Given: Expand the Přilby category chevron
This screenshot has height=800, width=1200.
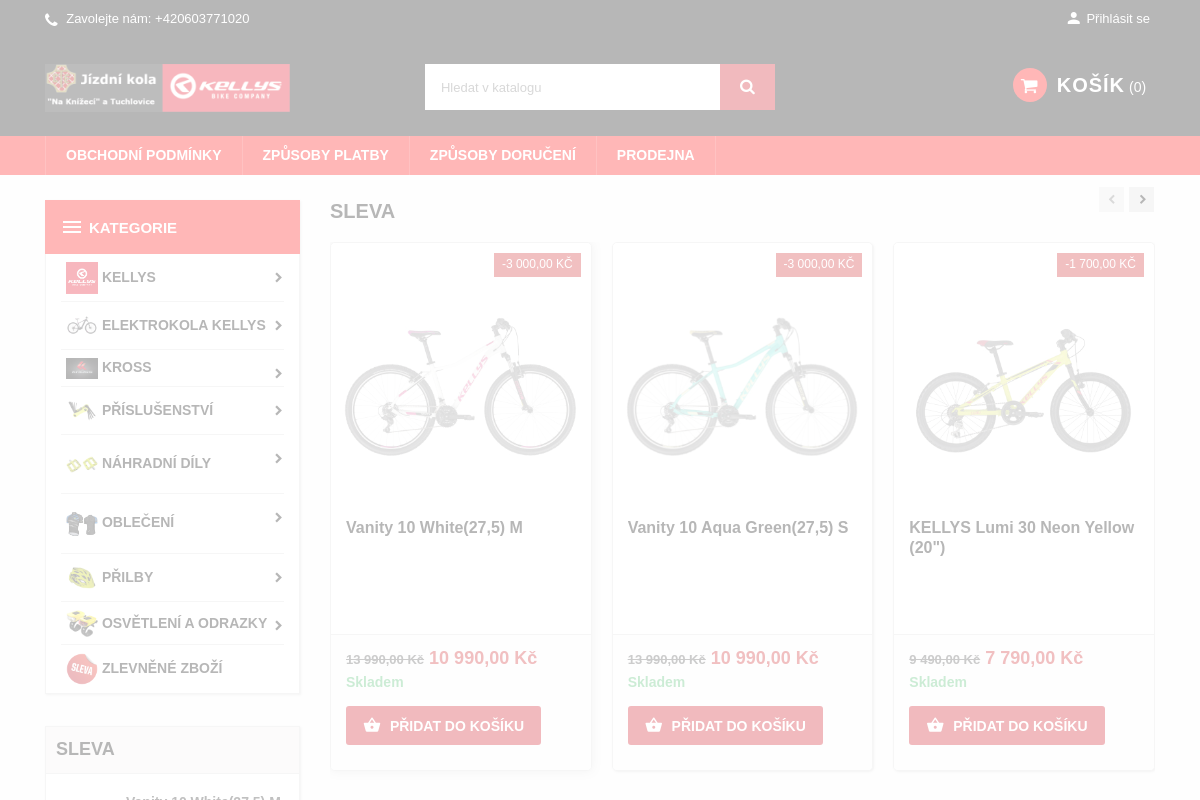Looking at the screenshot, I should tap(278, 577).
